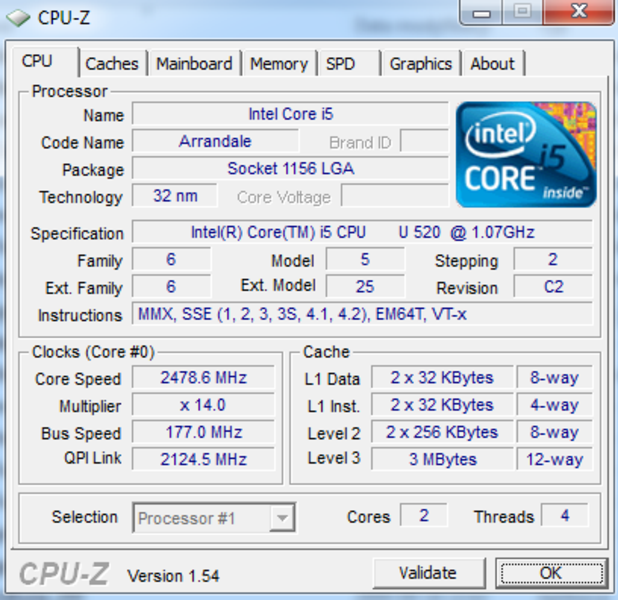The height and width of the screenshot is (600, 618).
Task: Close the CPU-Z window
Action: point(578,13)
